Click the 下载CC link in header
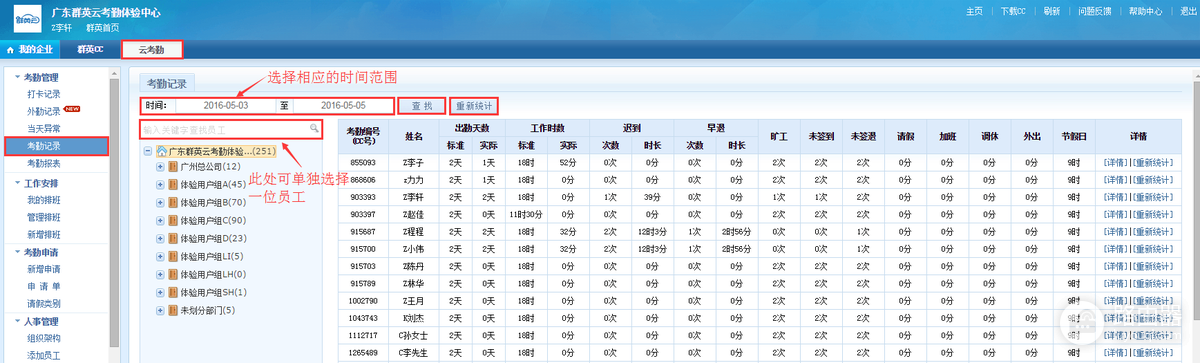 click(1013, 12)
